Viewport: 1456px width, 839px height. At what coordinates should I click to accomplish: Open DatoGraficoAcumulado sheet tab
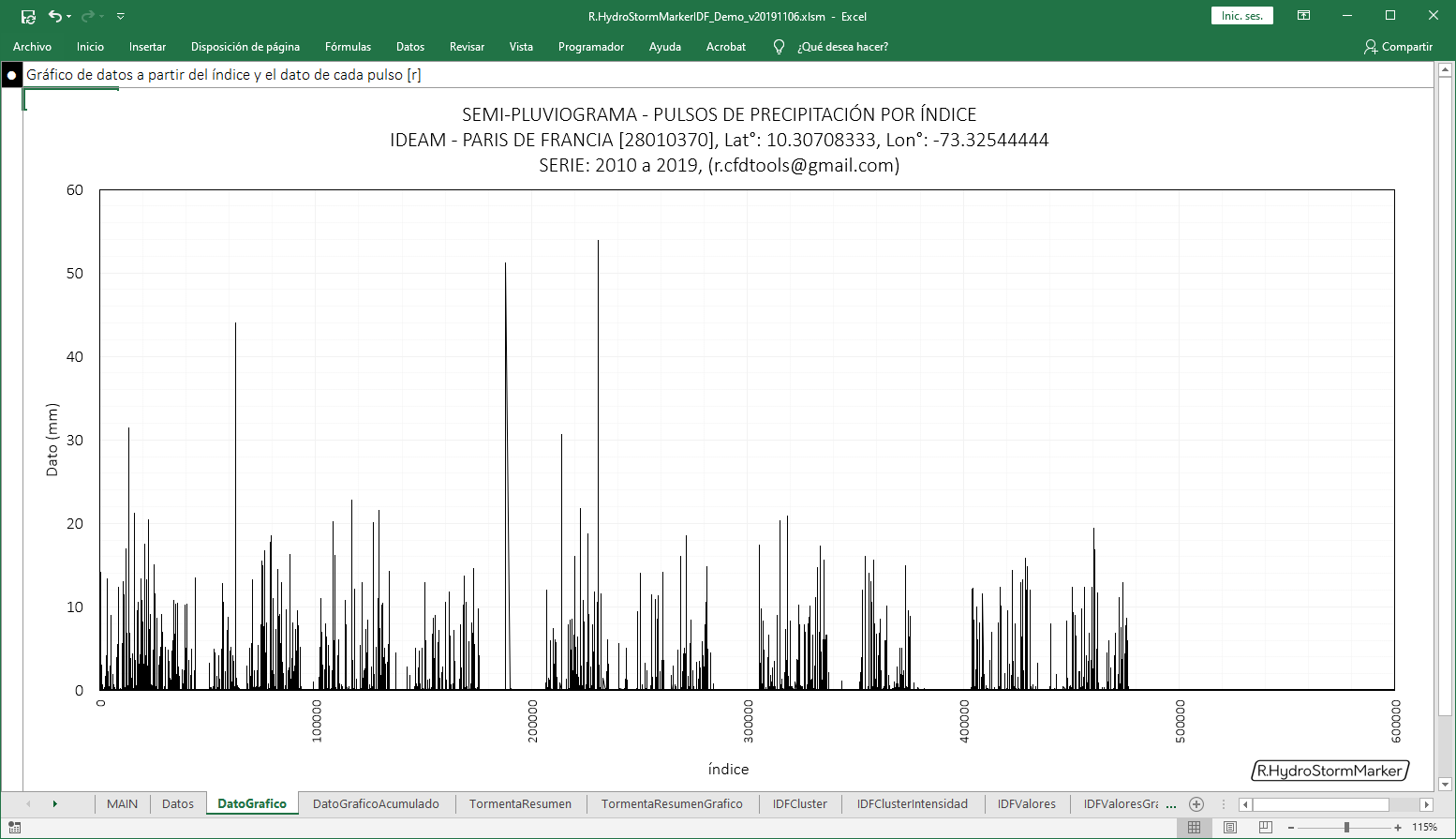point(376,803)
